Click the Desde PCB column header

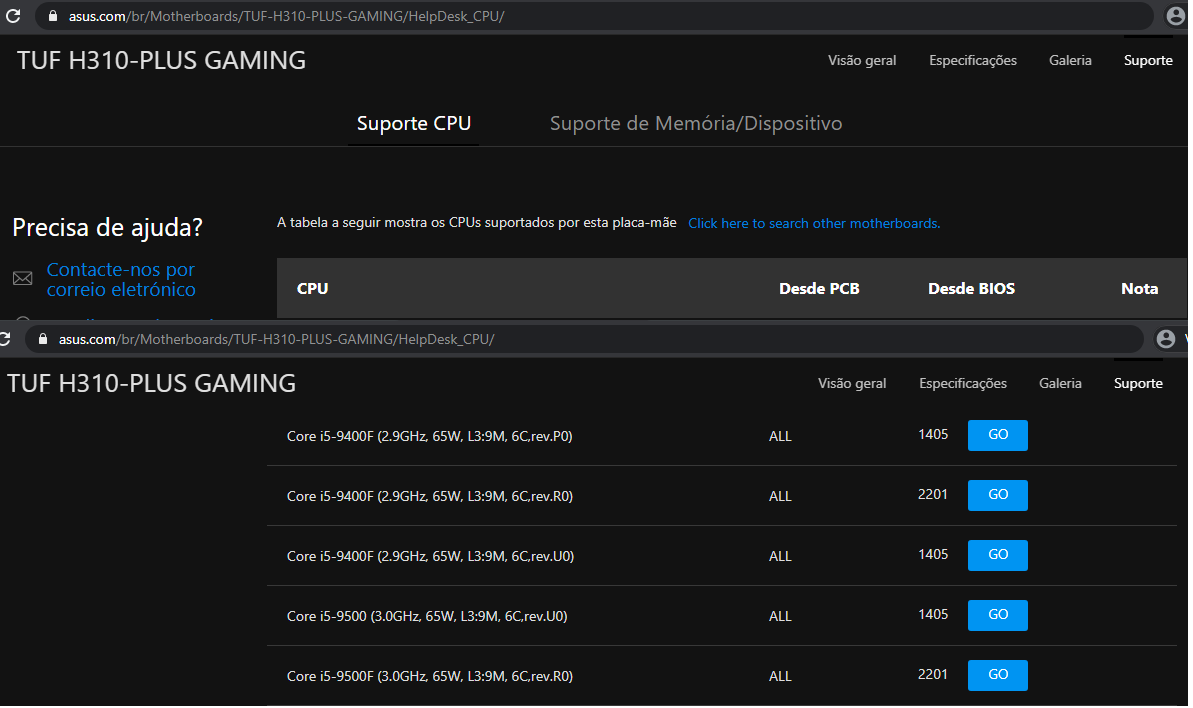(819, 288)
